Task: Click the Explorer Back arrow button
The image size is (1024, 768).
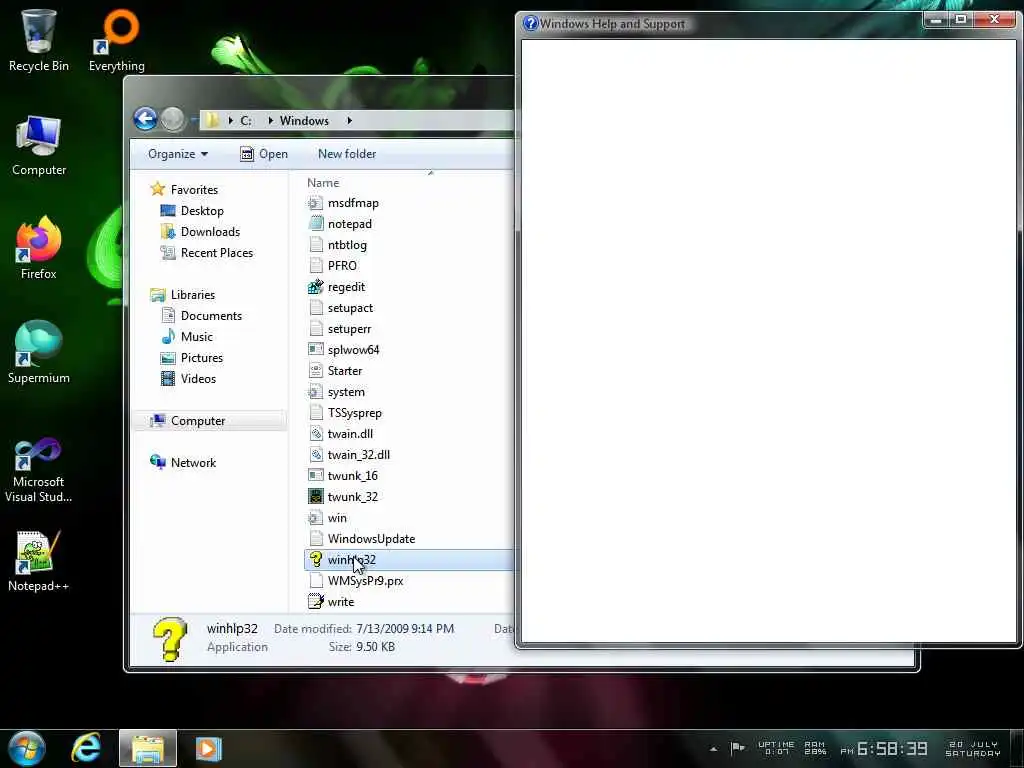Action: coord(146,120)
